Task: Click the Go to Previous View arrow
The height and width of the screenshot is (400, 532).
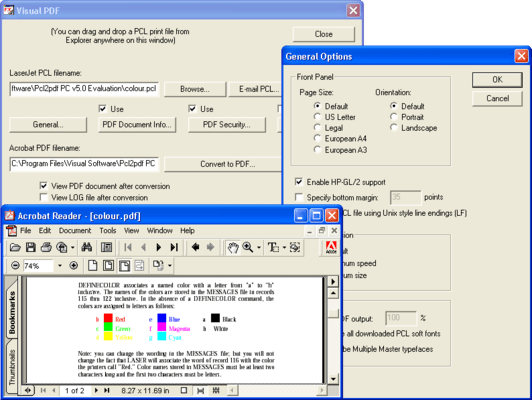Action: click(x=195, y=247)
